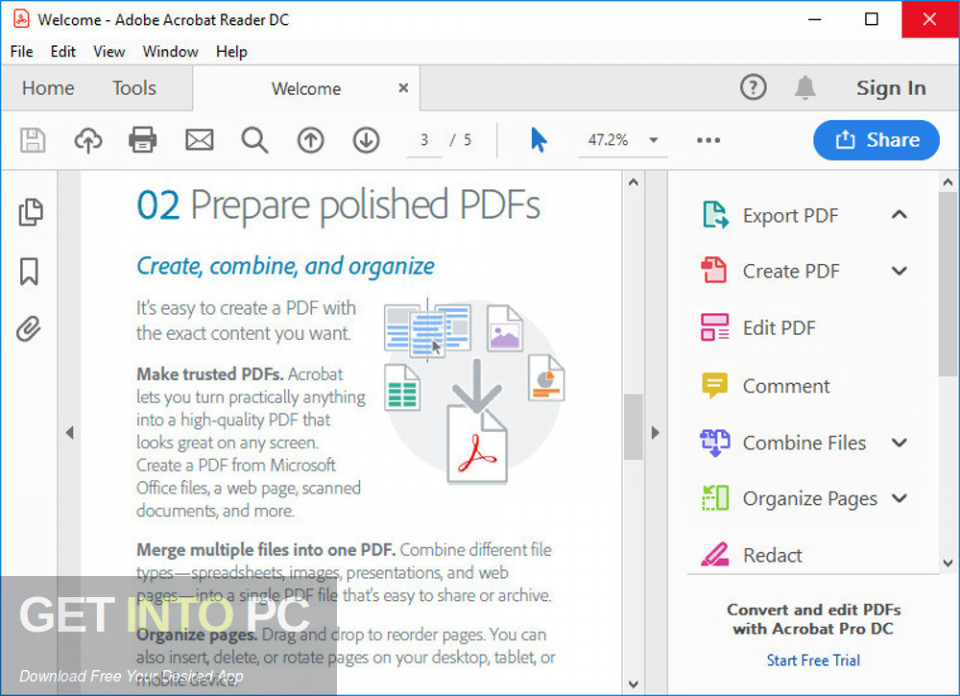Click the Sign In button
The image size is (960, 696).
[891, 88]
